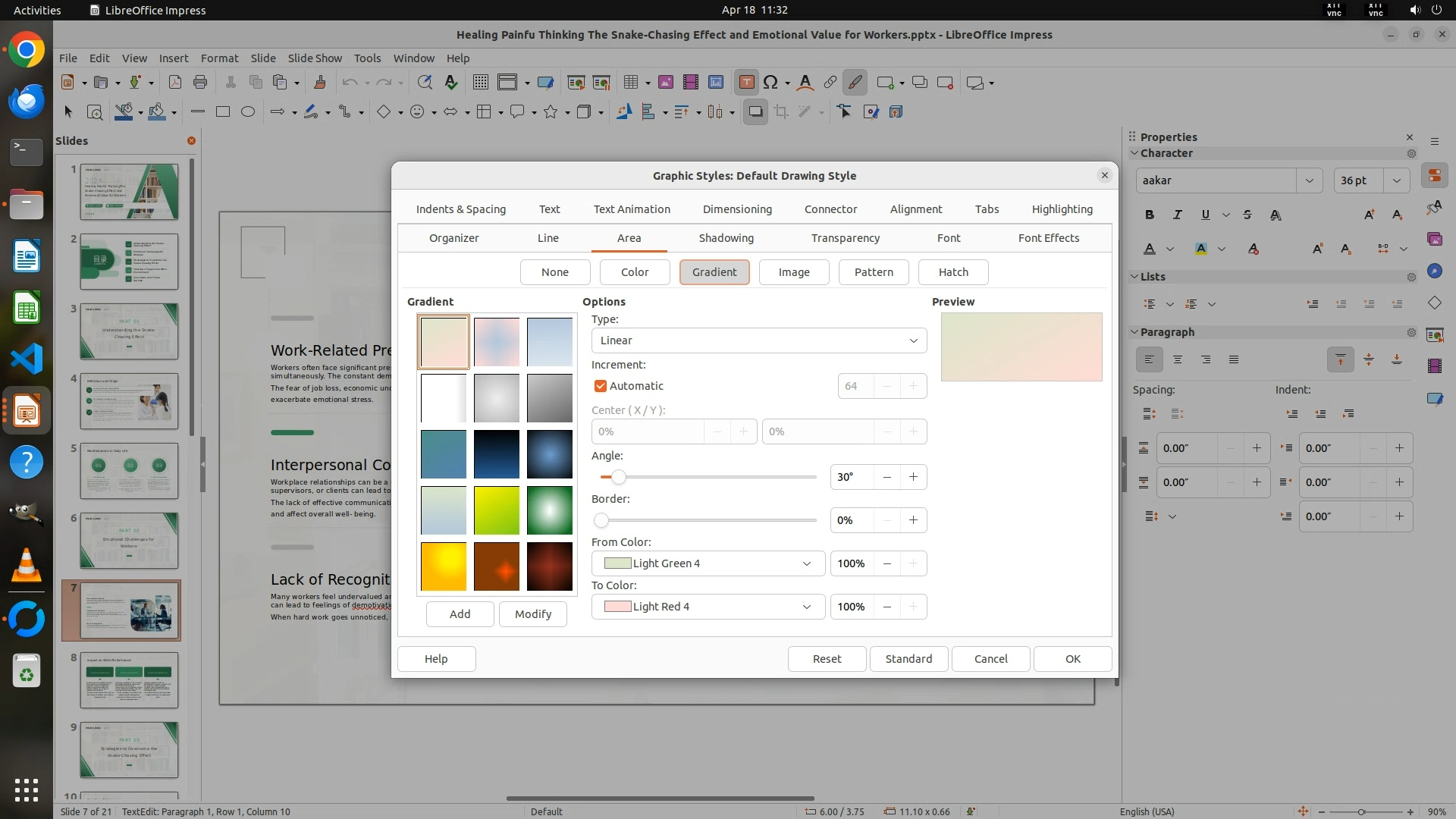Select the Ellipse drawing tool
This screenshot has width=1456, height=819.
(248, 111)
